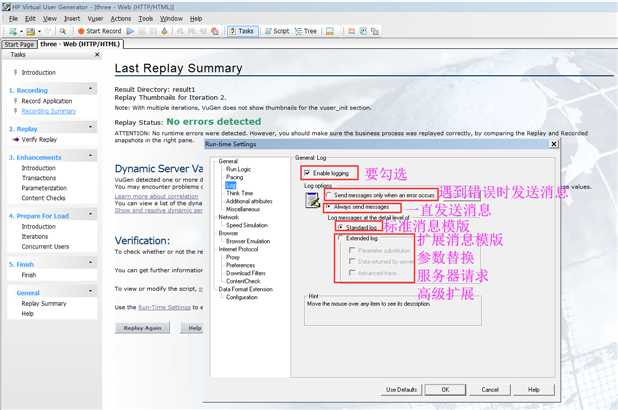Click Record Application in Tasks pane

tap(47, 101)
